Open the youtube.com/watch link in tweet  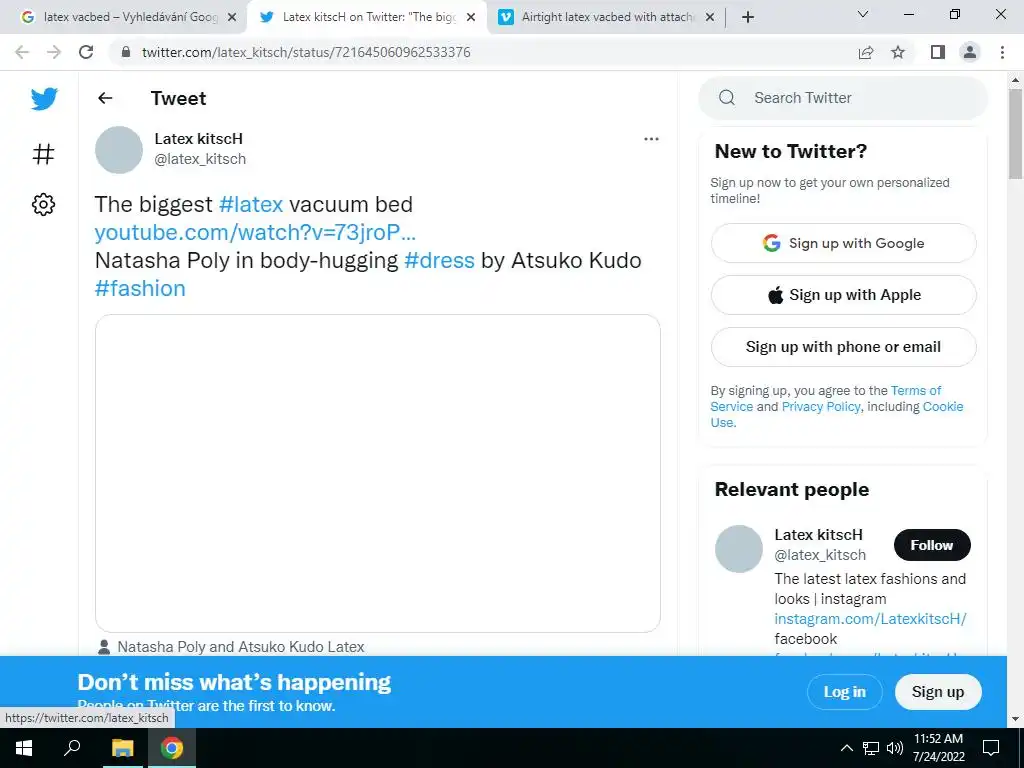click(255, 232)
